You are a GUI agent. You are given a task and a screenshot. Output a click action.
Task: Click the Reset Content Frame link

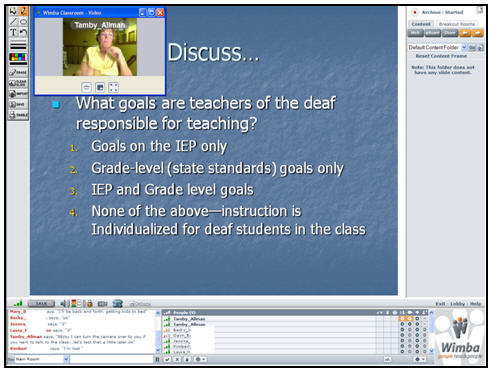441,56
